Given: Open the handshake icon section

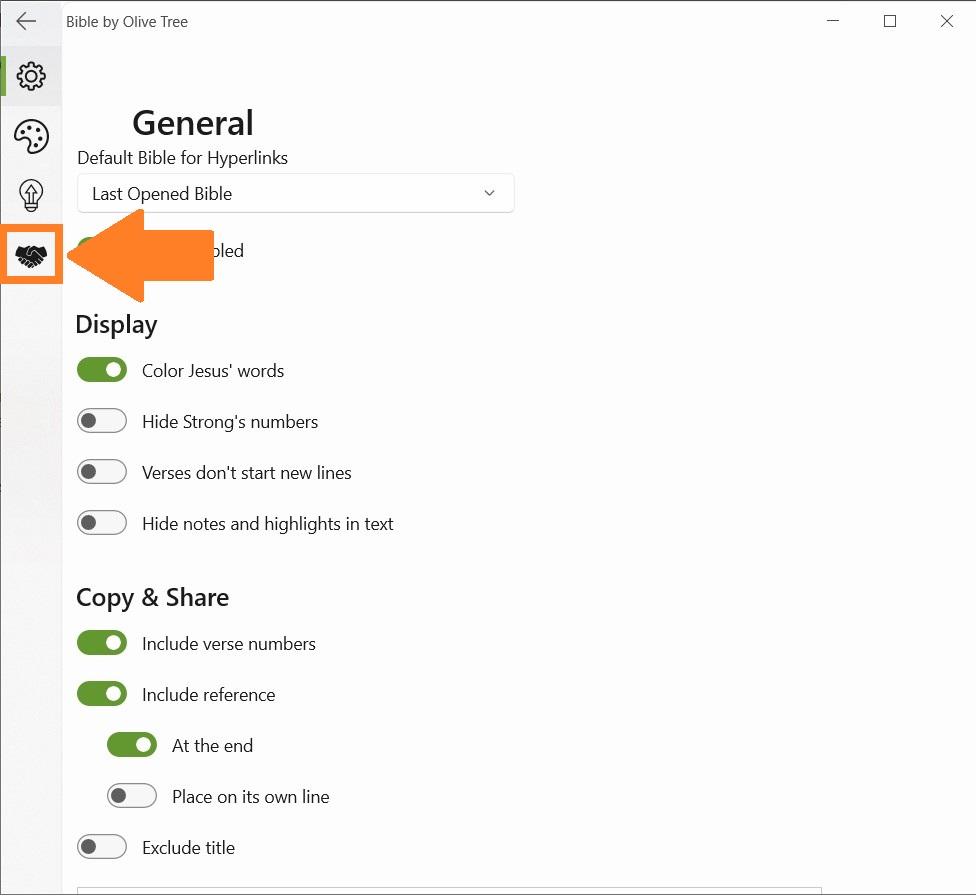Looking at the screenshot, I should coord(31,257).
